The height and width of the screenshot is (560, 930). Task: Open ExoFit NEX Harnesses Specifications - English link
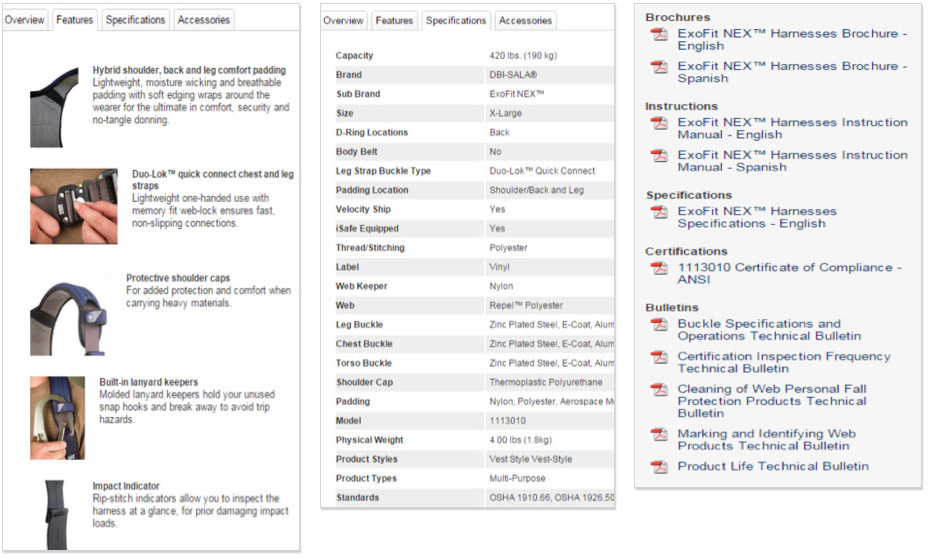click(757, 218)
